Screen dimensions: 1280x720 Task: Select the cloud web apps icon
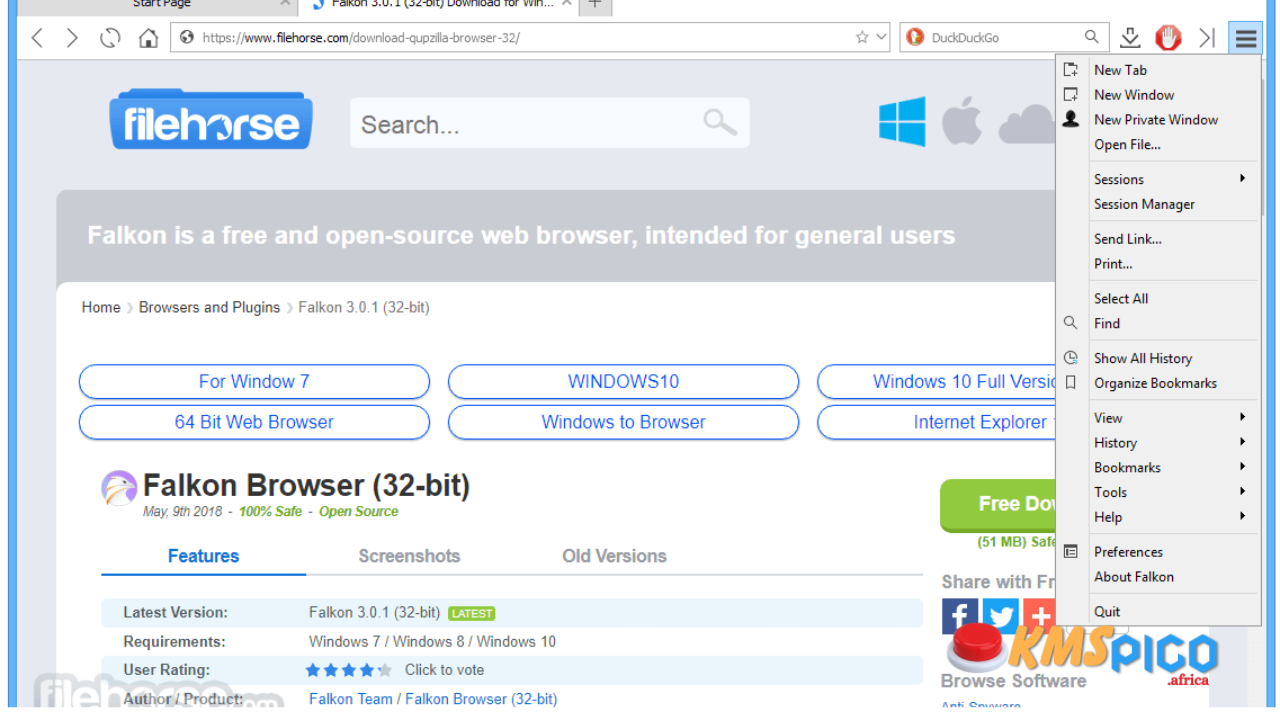[x=1026, y=124]
